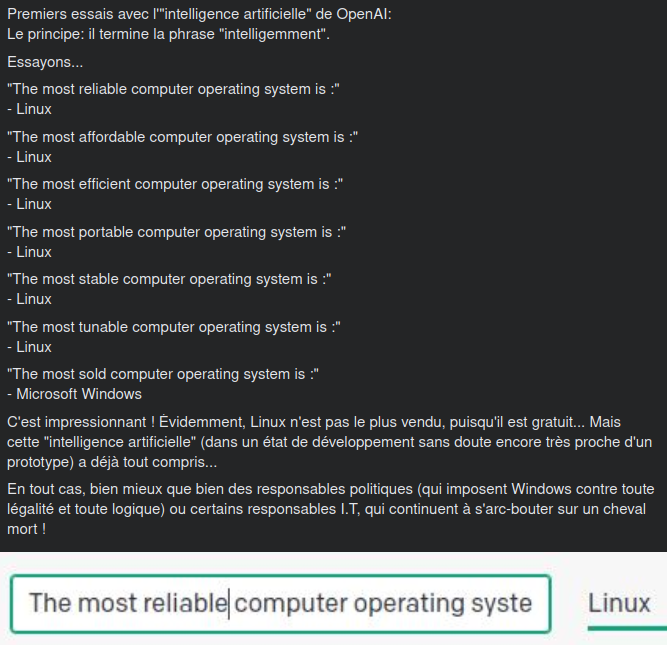
Task: Click the "Essayons..." line
Action: pyautogui.click(x=45, y=62)
